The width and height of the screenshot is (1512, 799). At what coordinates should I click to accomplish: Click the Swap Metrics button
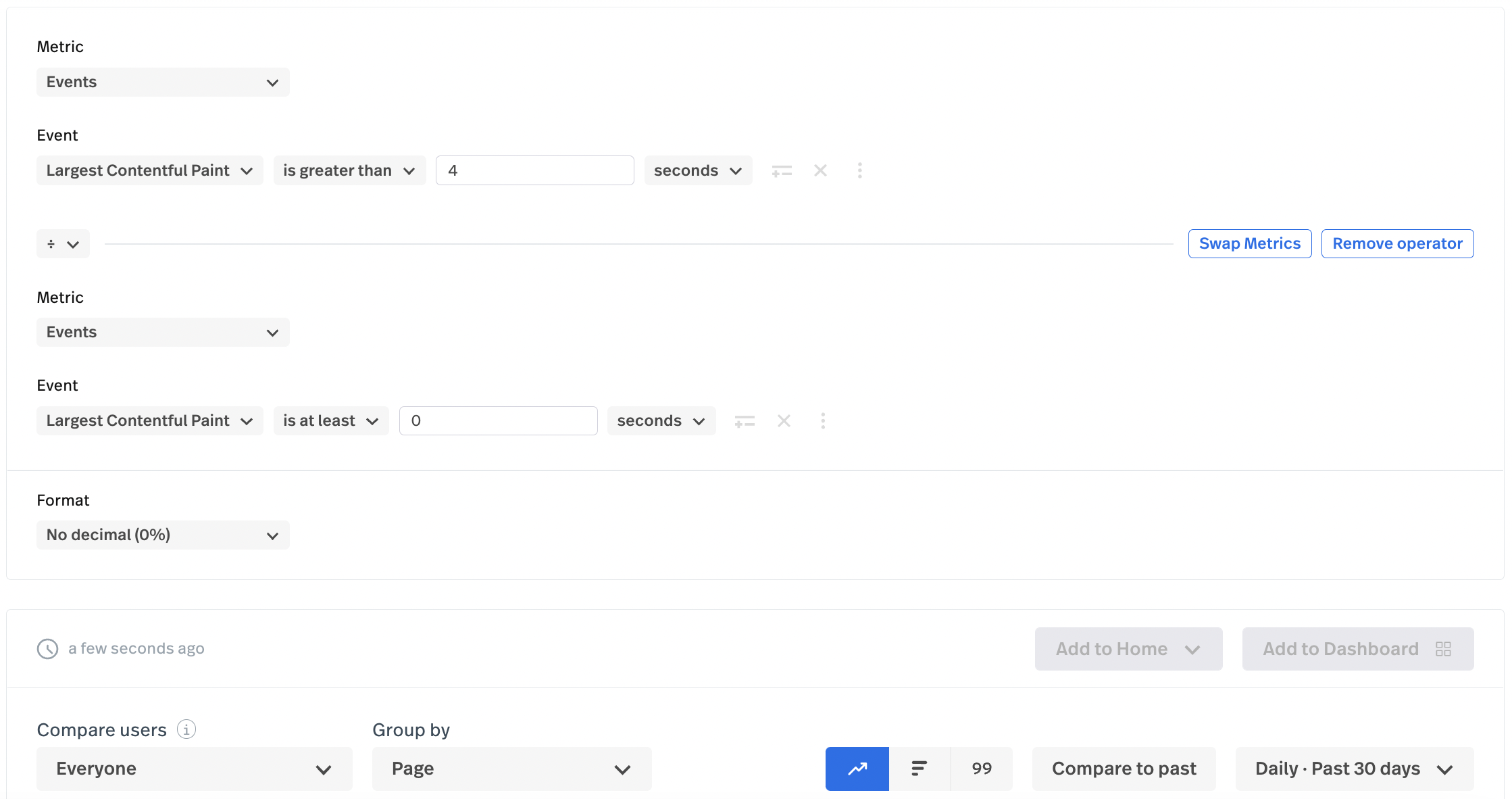tap(1249, 243)
